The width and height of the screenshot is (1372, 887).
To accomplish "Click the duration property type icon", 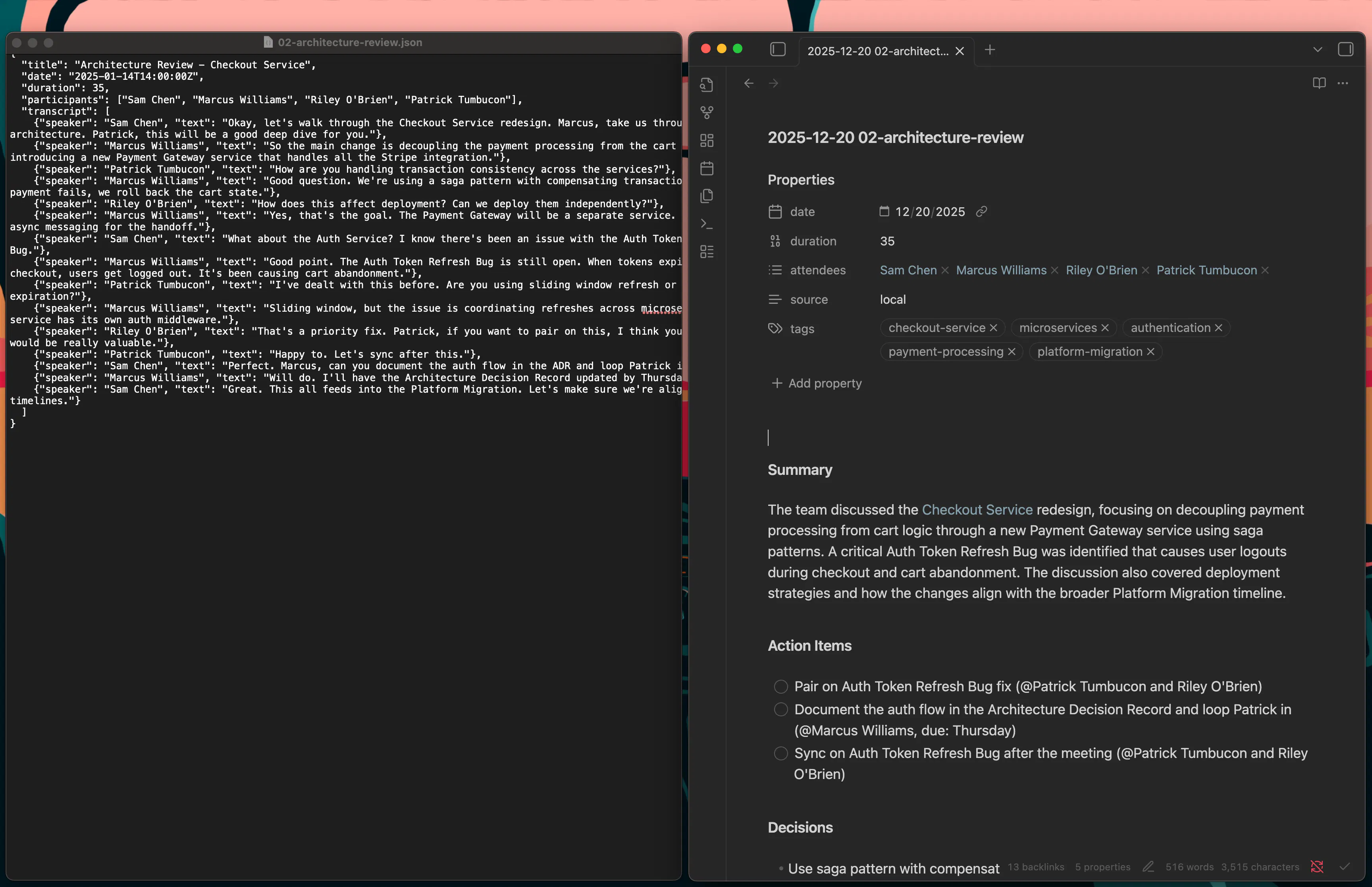I will click(775, 241).
